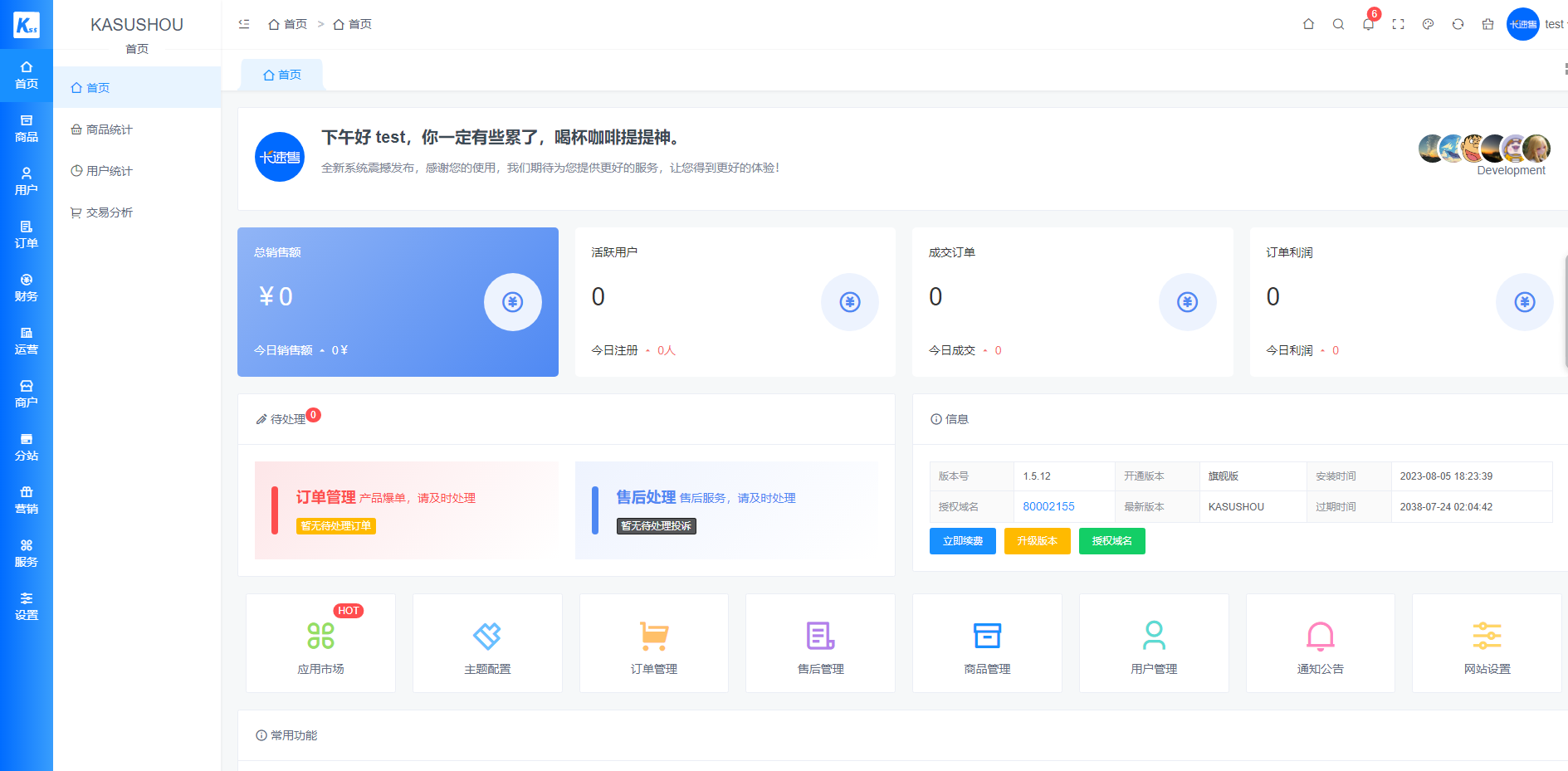Open 设置 in left sidebar
The image size is (1568, 771).
coord(27,607)
